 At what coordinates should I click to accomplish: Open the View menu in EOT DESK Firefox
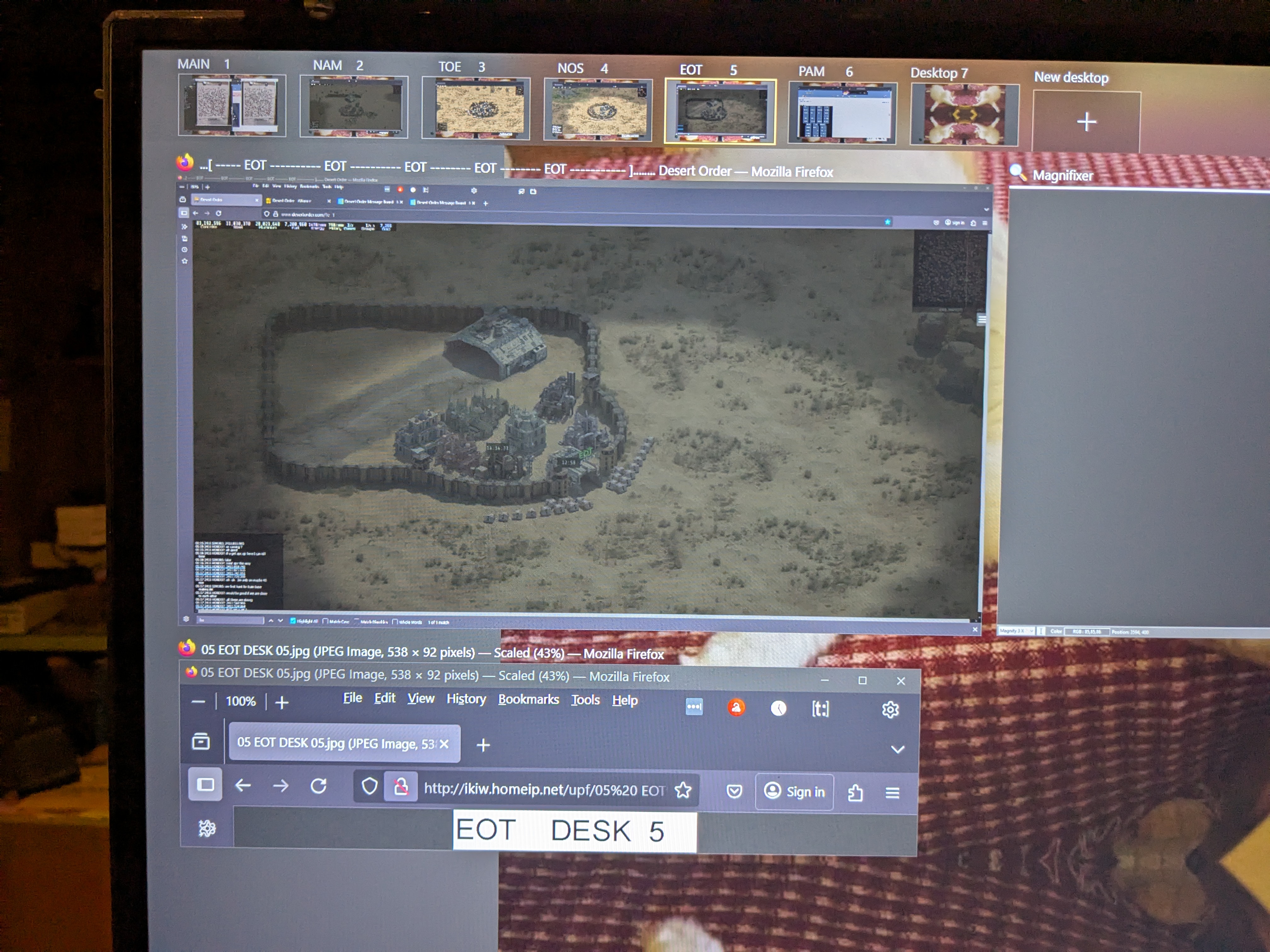pyautogui.click(x=421, y=698)
